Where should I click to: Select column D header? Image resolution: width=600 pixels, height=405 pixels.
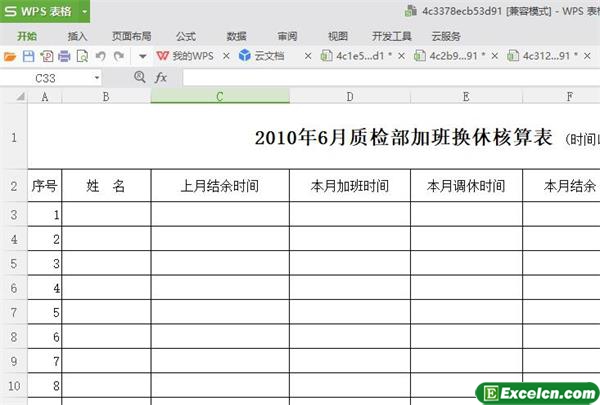(x=350, y=97)
